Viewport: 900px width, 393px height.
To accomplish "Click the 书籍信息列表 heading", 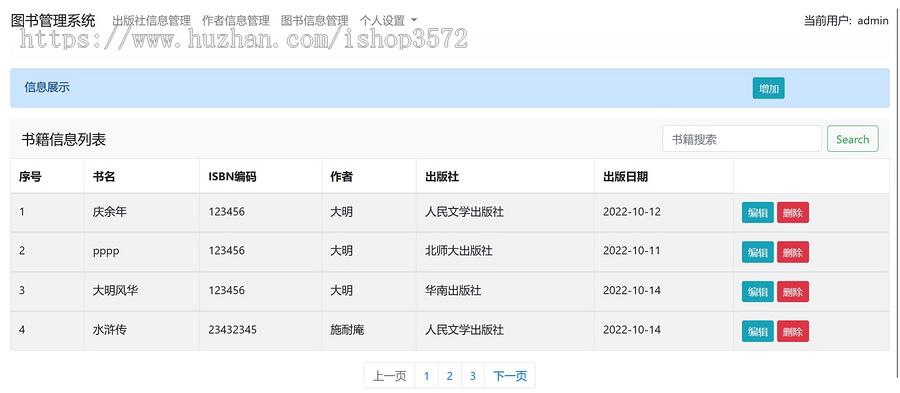I will 64,139.
